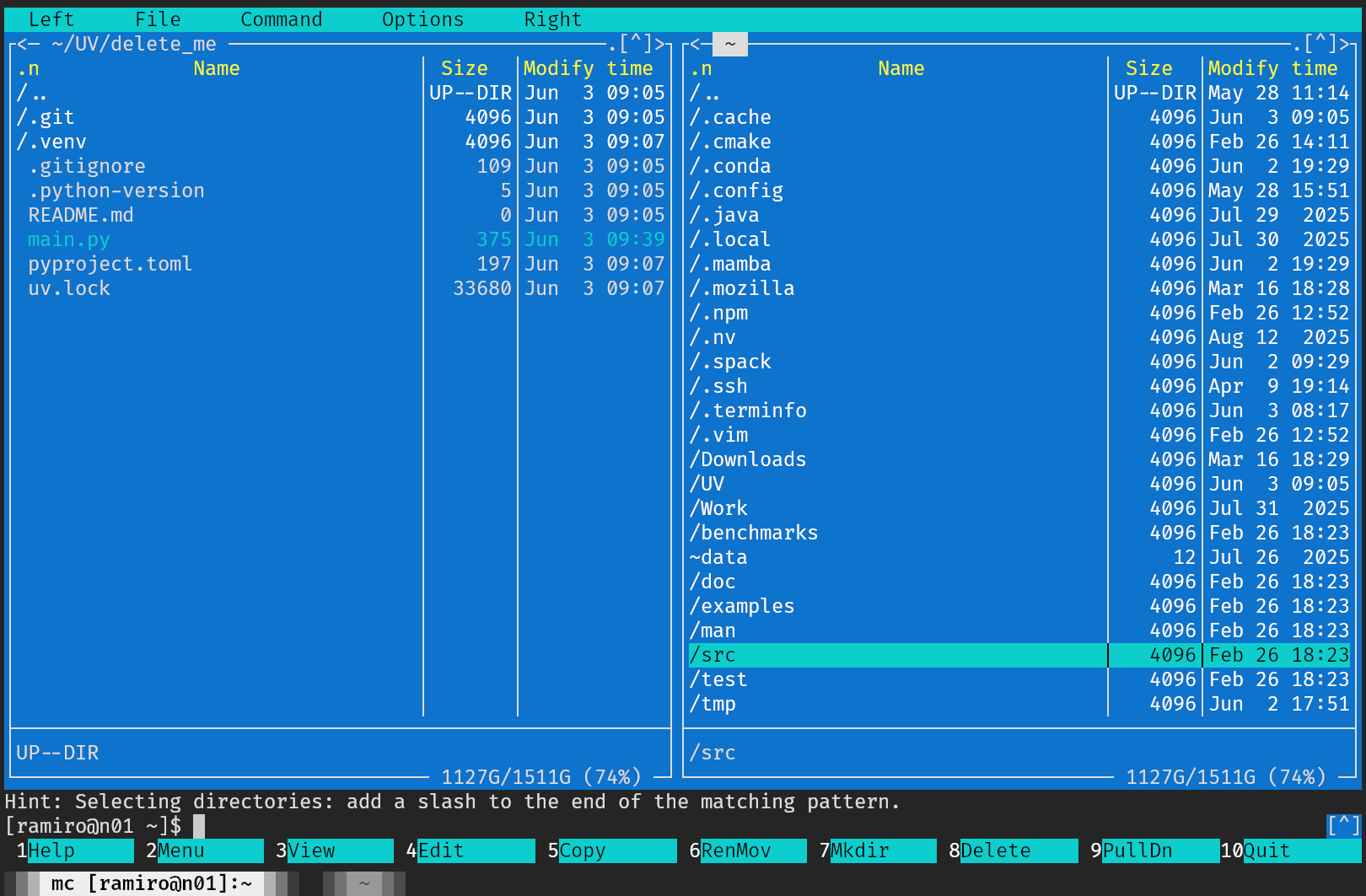1366x896 pixels.
Task: Select the /.java directory
Action: click(x=1019, y=215)
